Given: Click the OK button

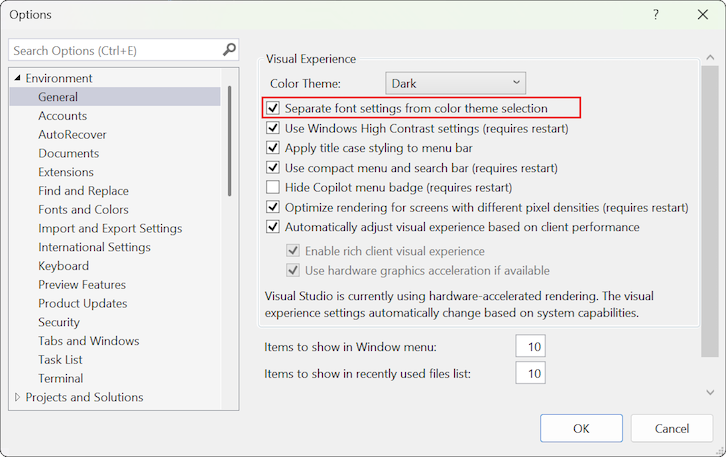Looking at the screenshot, I should point(581,428).
